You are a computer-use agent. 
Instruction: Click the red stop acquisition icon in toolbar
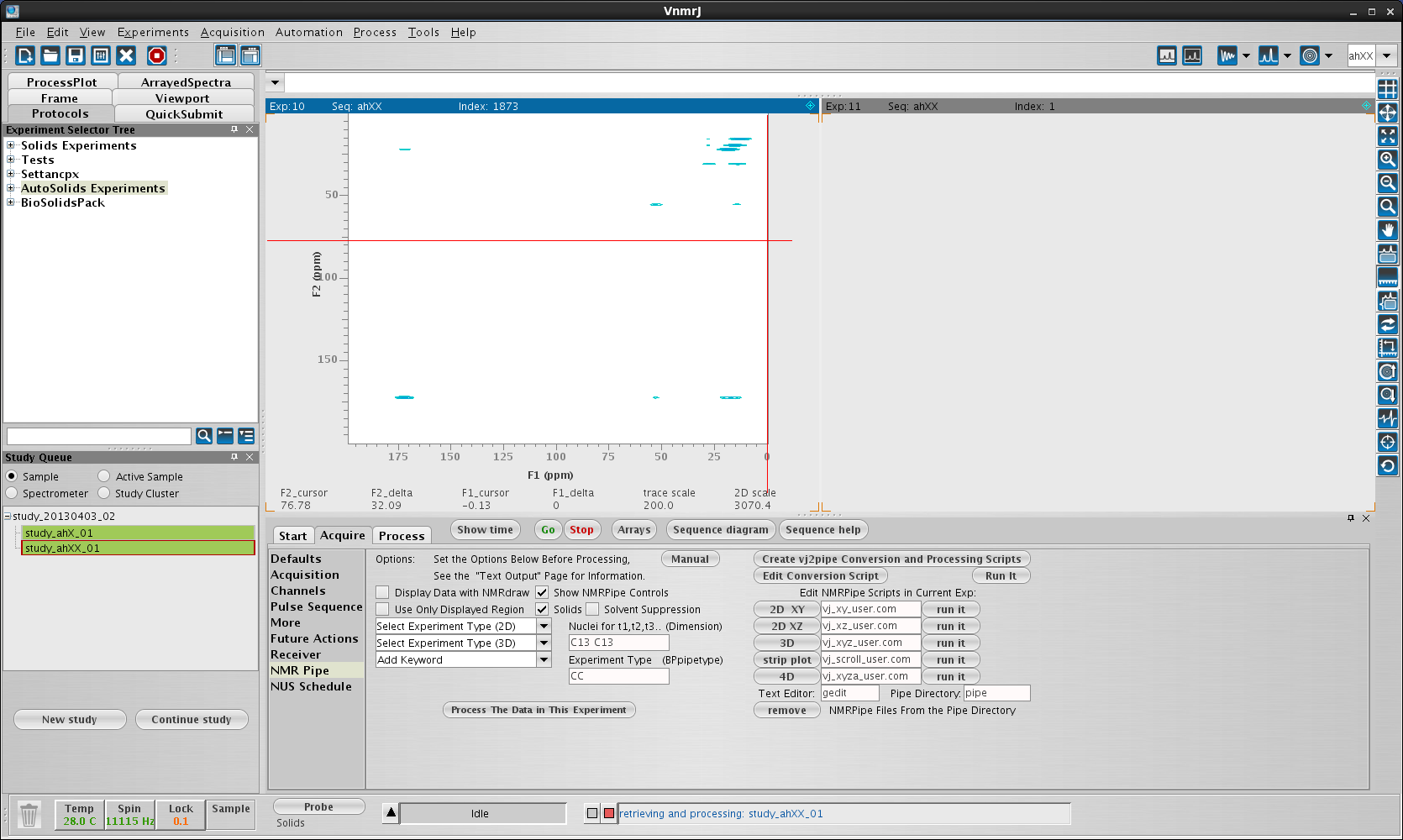[156, 55]
